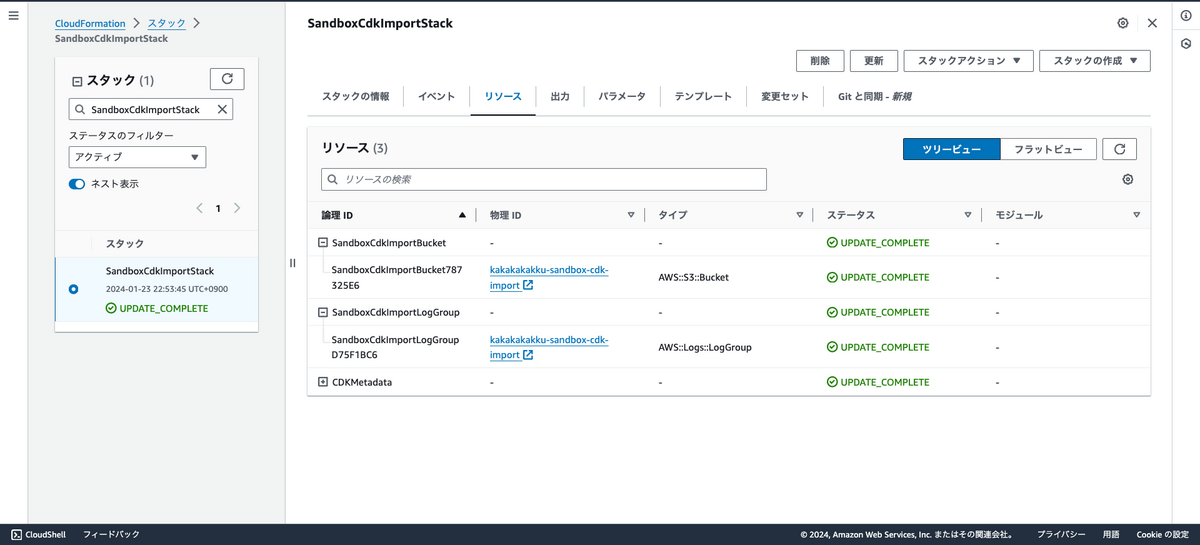Refresh the stack list
This screenshot has height=545, width=1200.
[x=227, y=79]
